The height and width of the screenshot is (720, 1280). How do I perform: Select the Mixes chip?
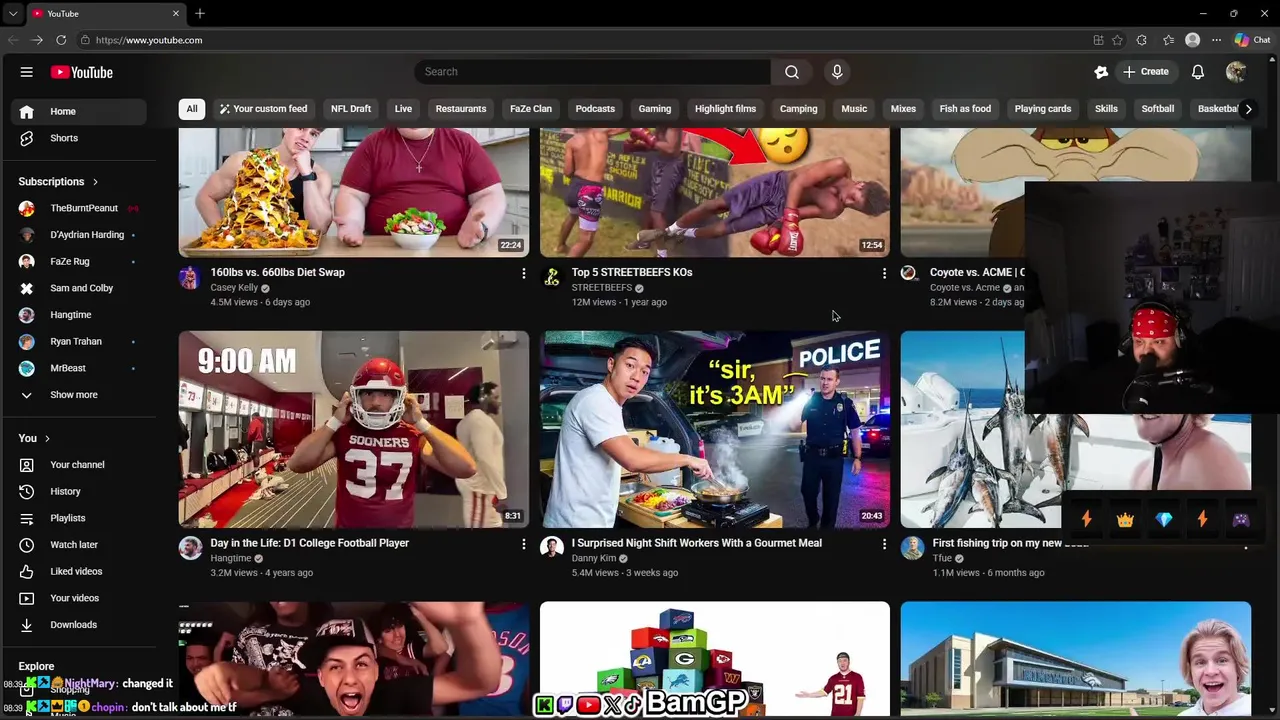[903, 109]
